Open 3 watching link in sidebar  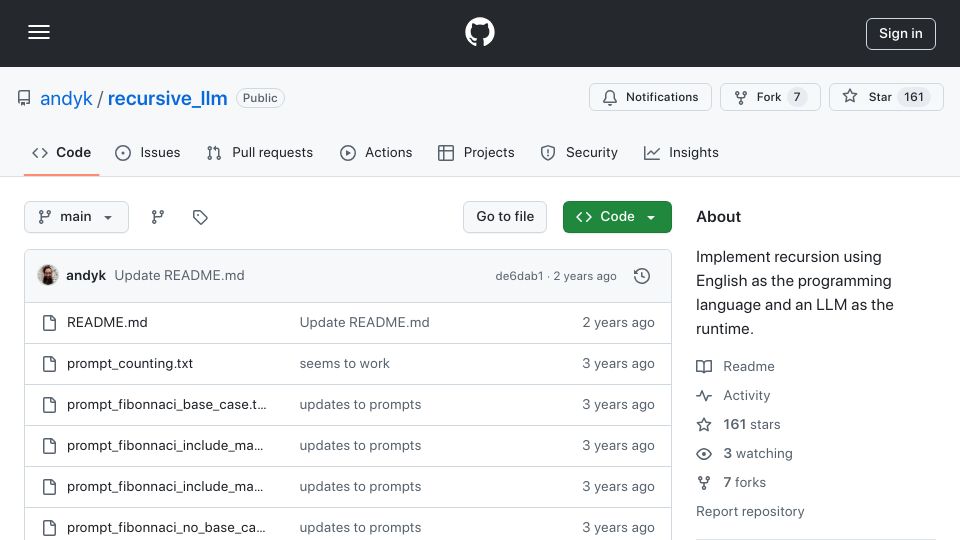click(x=758, y=454)
